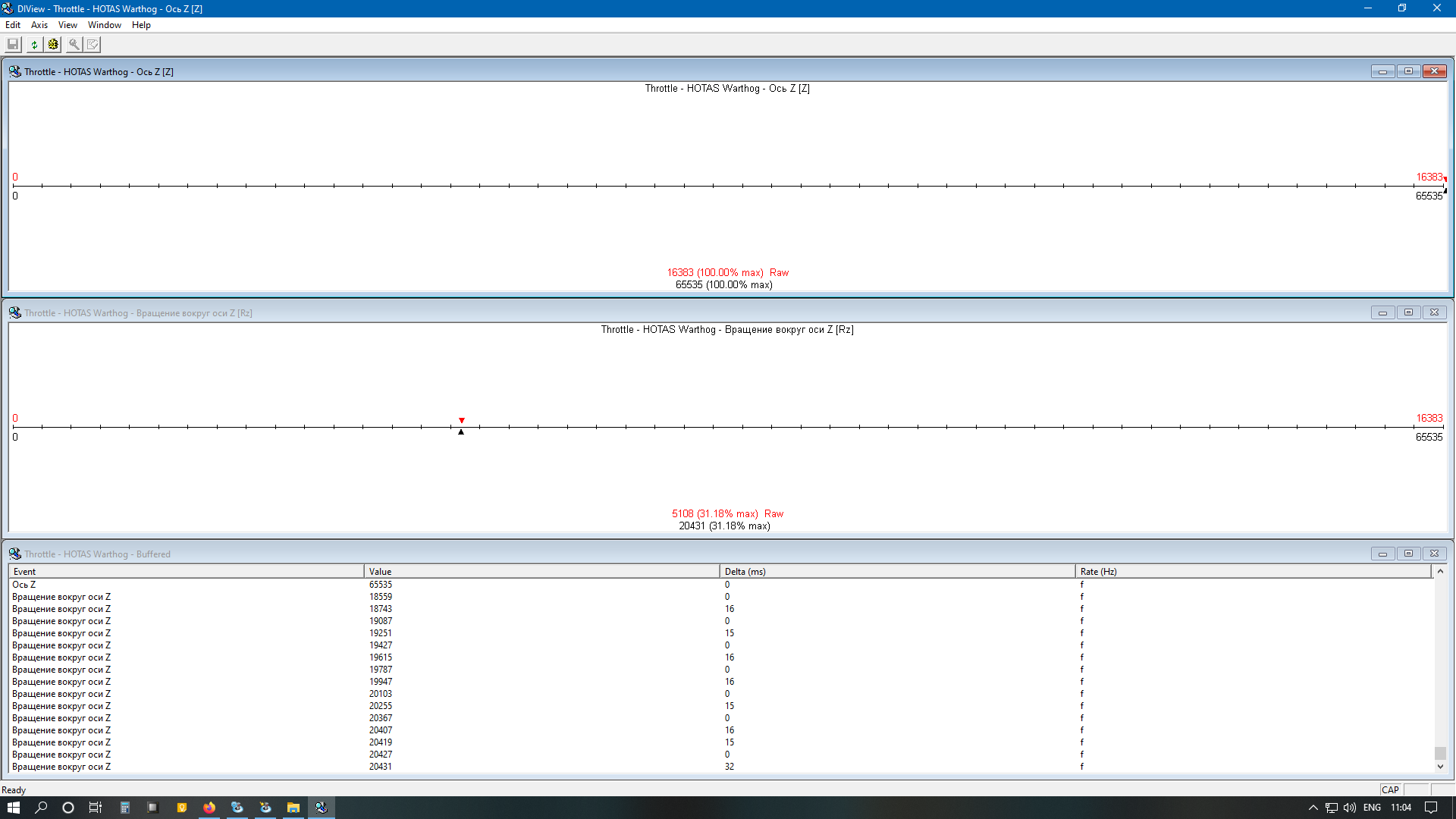Select the row with value 20427

coord(720,755)
